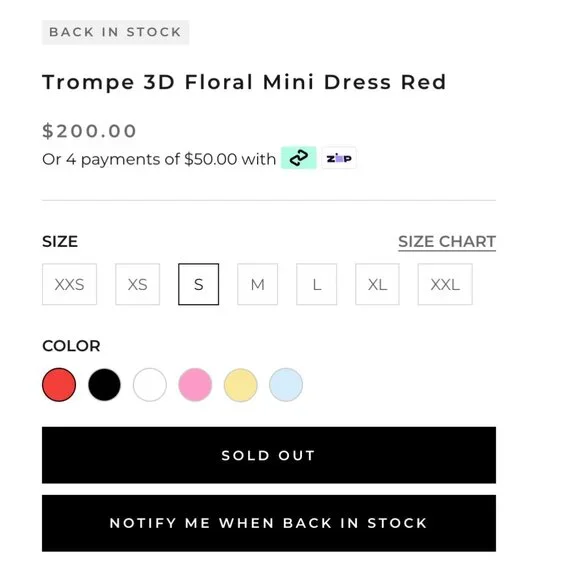Click the Afterpay payment icon

299,158
